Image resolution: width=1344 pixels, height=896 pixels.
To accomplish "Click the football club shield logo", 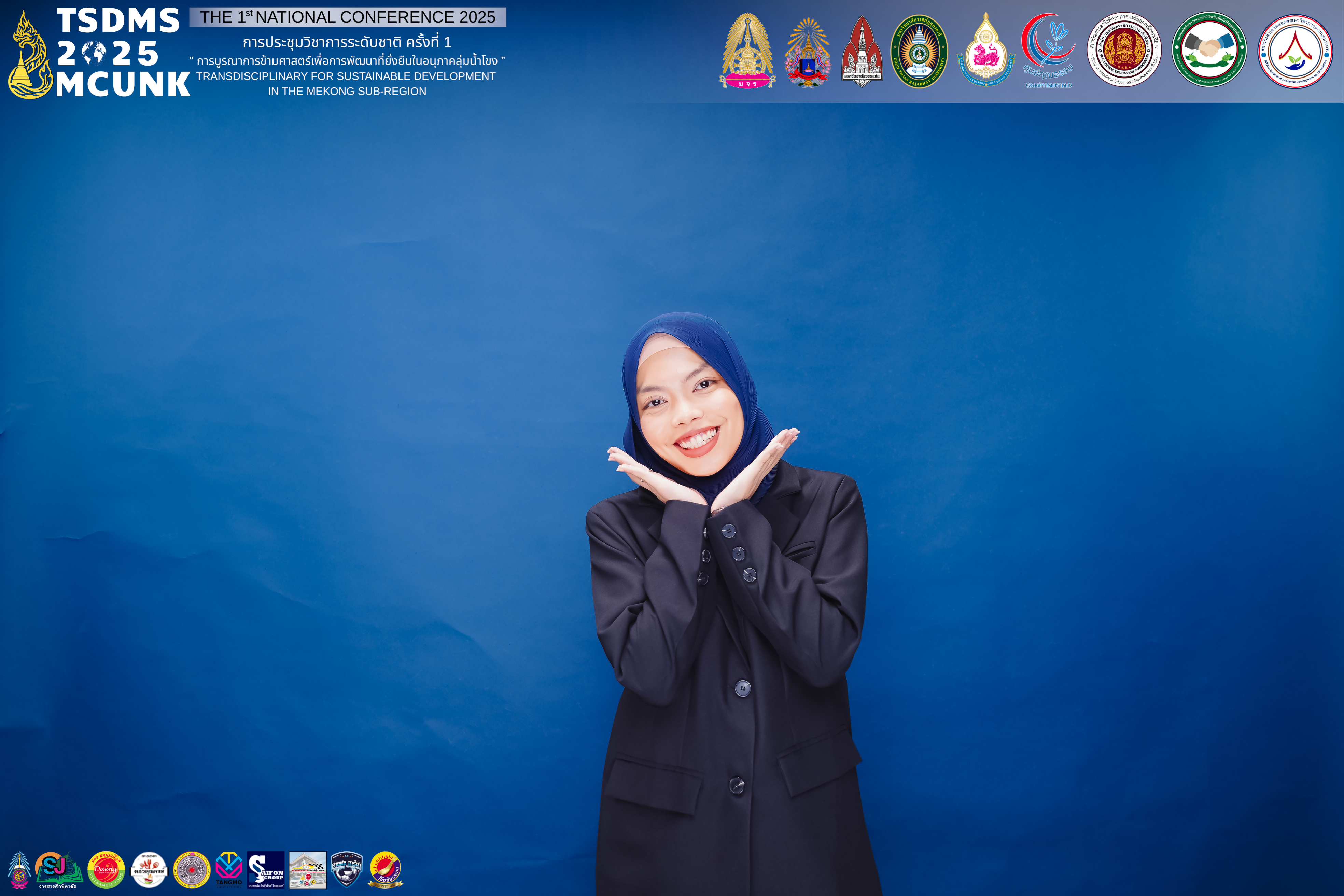I will [346, 869].
